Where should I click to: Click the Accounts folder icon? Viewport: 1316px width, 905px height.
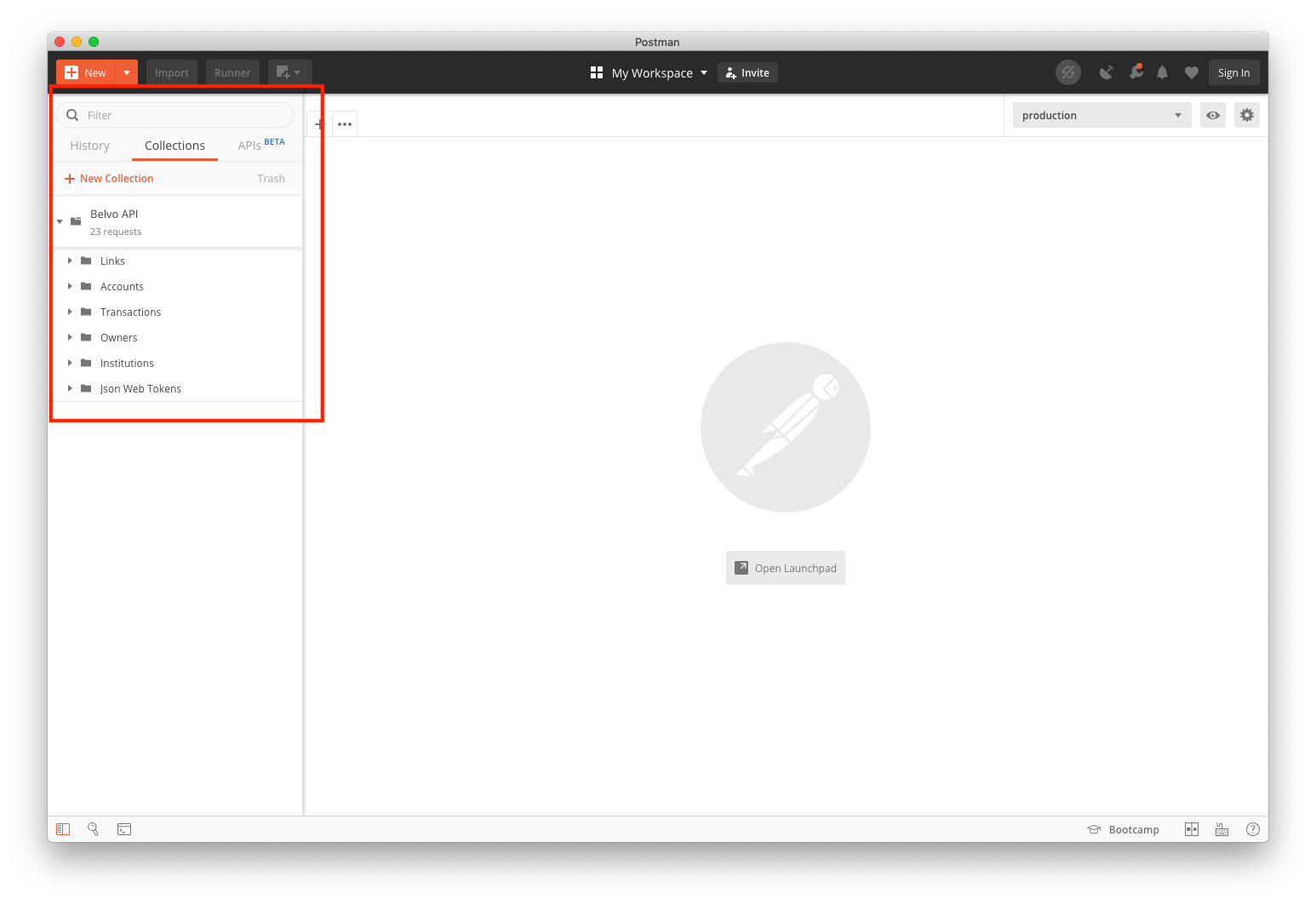[x=86, y=286]
